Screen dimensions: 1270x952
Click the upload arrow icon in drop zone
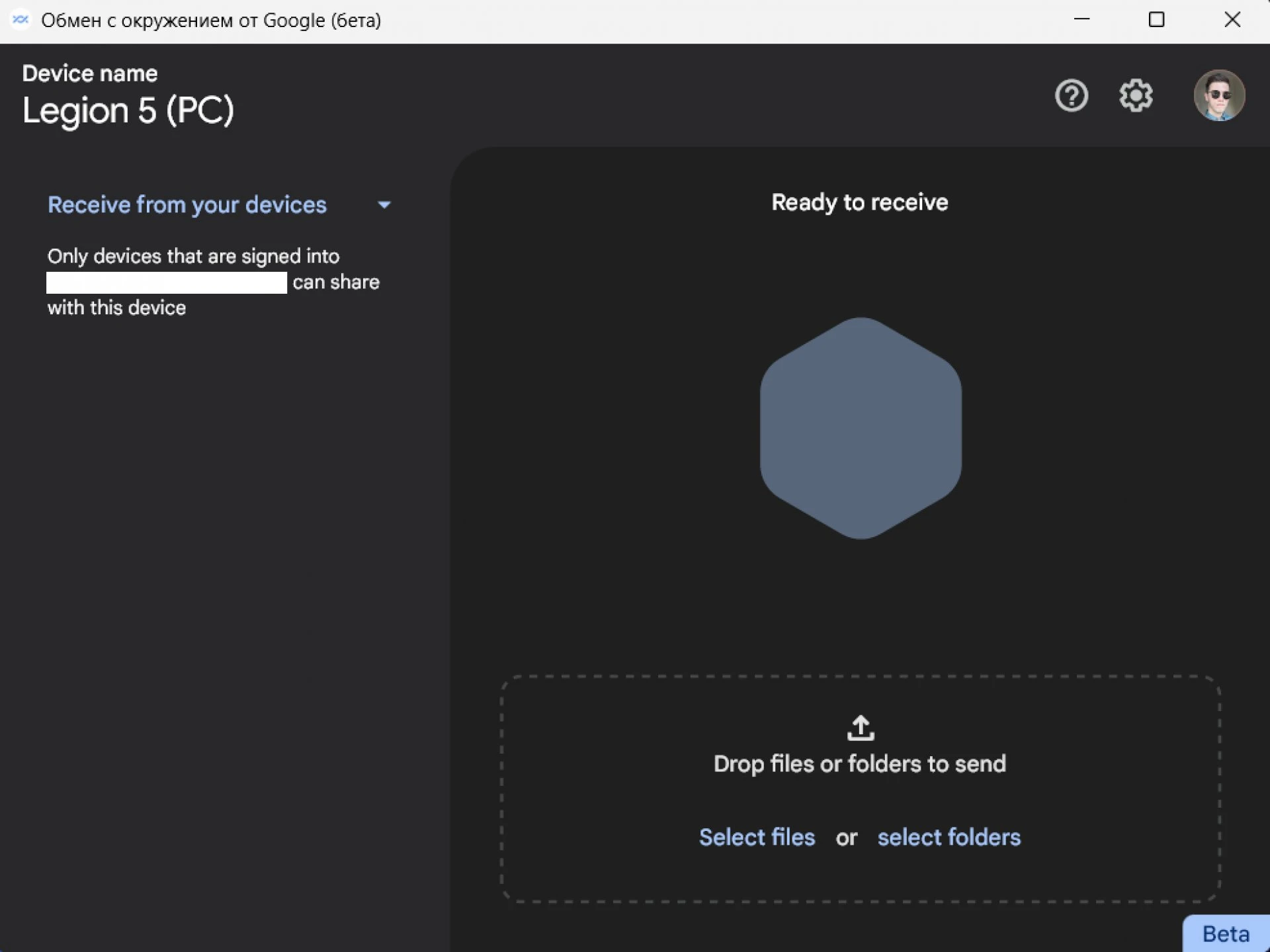[860, 728]
